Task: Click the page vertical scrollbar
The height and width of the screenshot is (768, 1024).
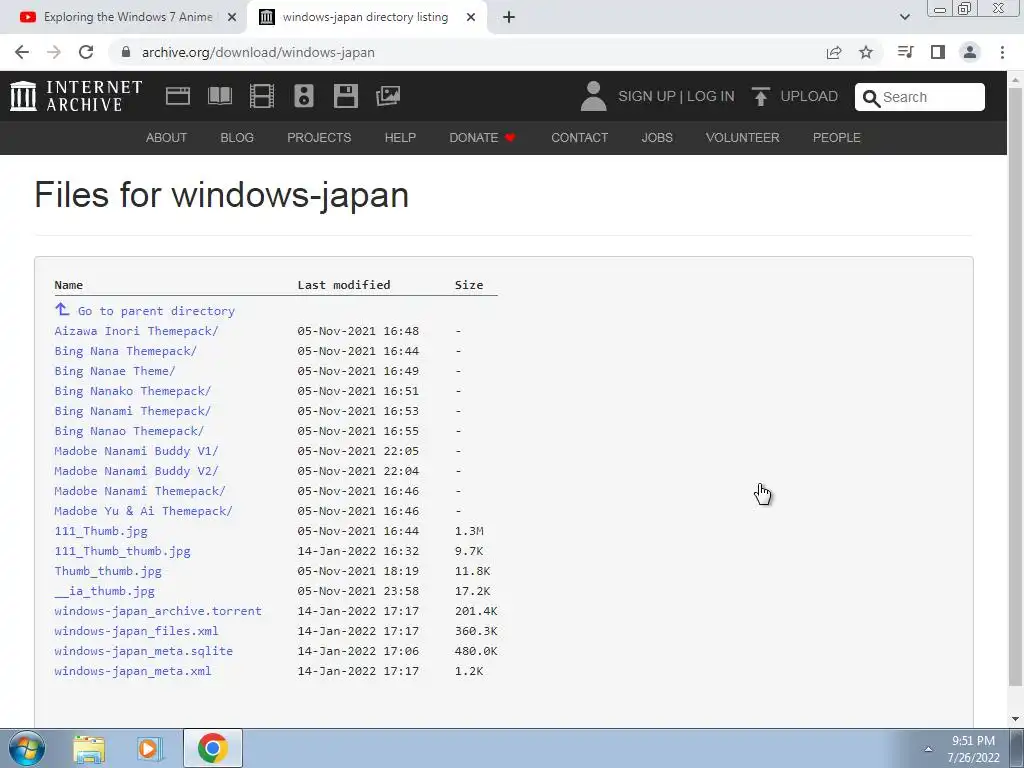Action: 1015,385
